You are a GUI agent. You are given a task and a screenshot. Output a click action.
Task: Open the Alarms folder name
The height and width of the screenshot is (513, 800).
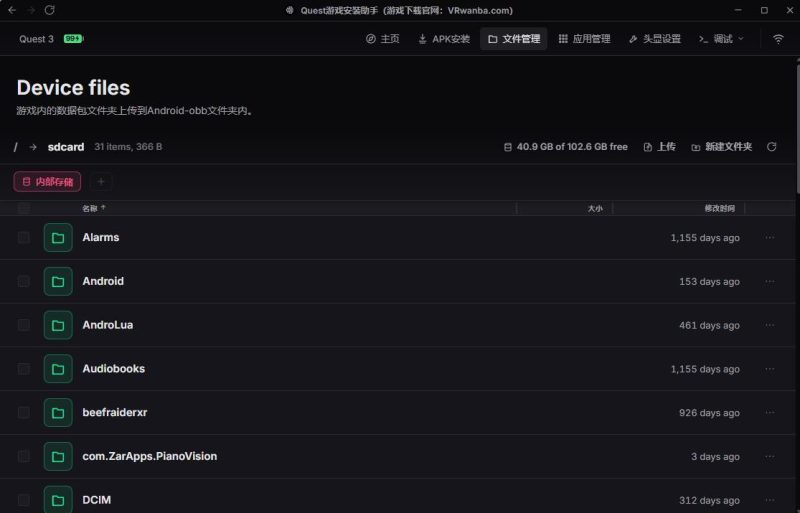tap(101, 237)
